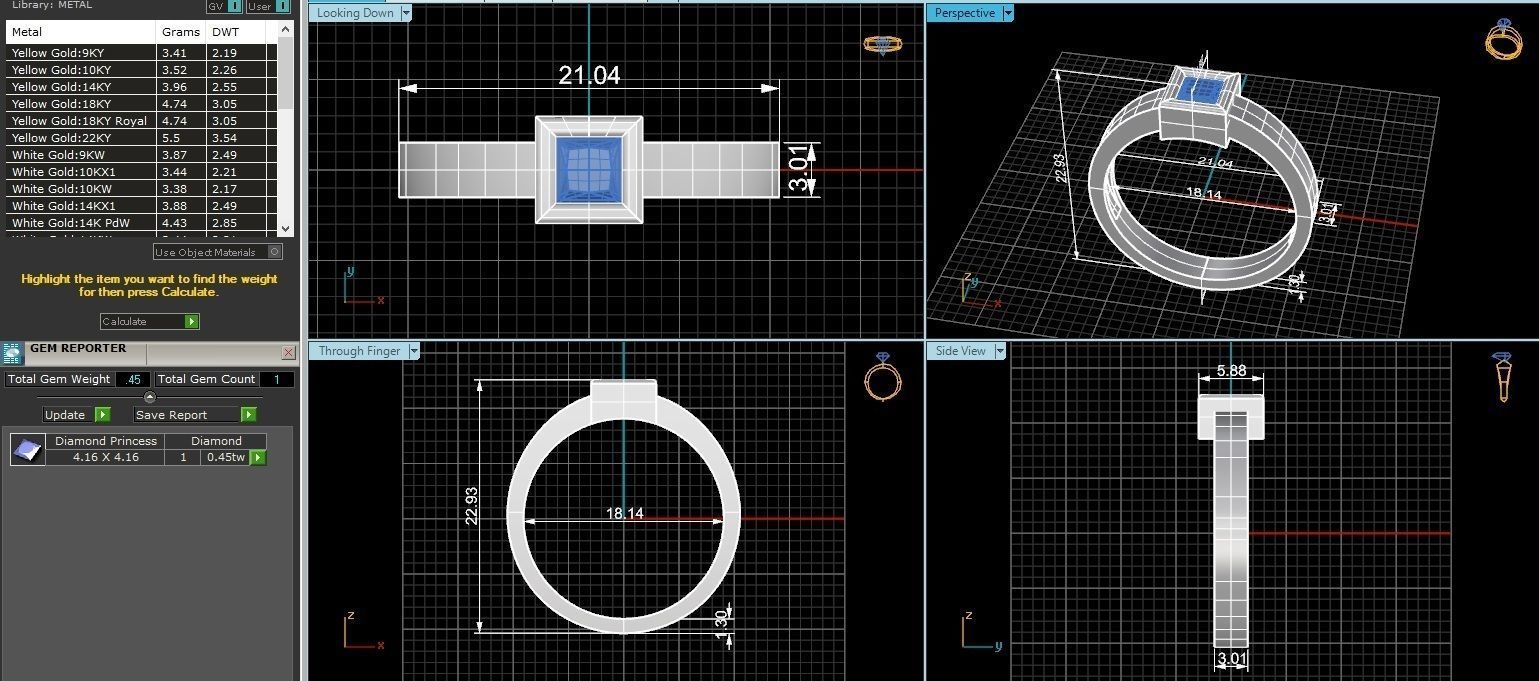Collapse the Gem Reporter panel with up arrow
The image size is (1539, 681).
[150, 397]
